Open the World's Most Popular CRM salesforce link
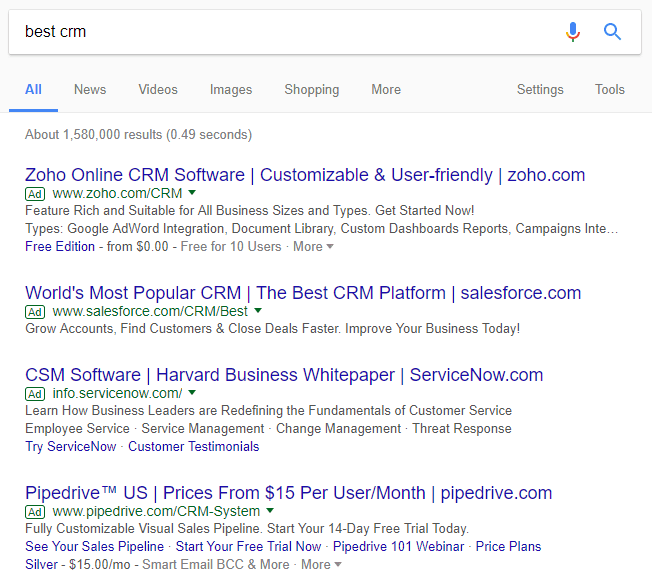Screen dimensions: 652x582 tap(303, 293)
